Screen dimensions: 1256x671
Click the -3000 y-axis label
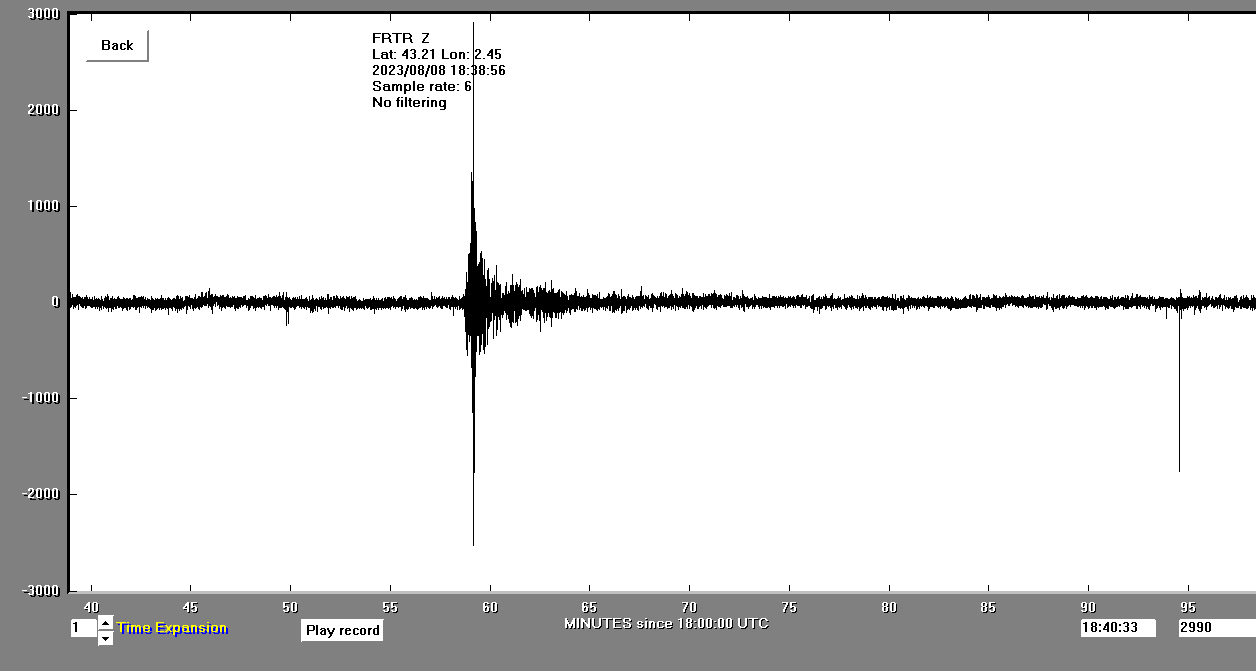(40, 590)
